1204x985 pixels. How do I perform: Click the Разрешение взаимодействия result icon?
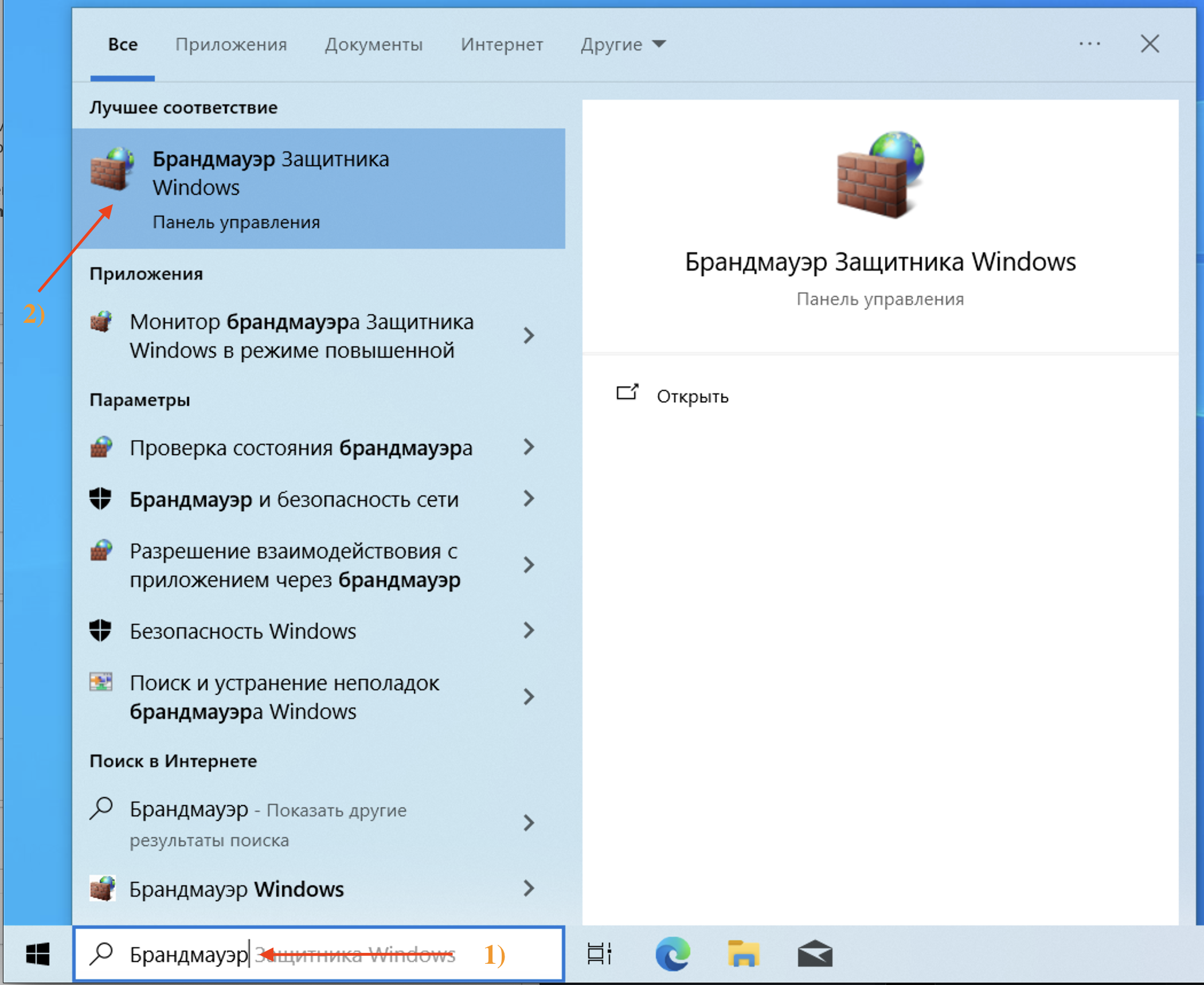101,550
